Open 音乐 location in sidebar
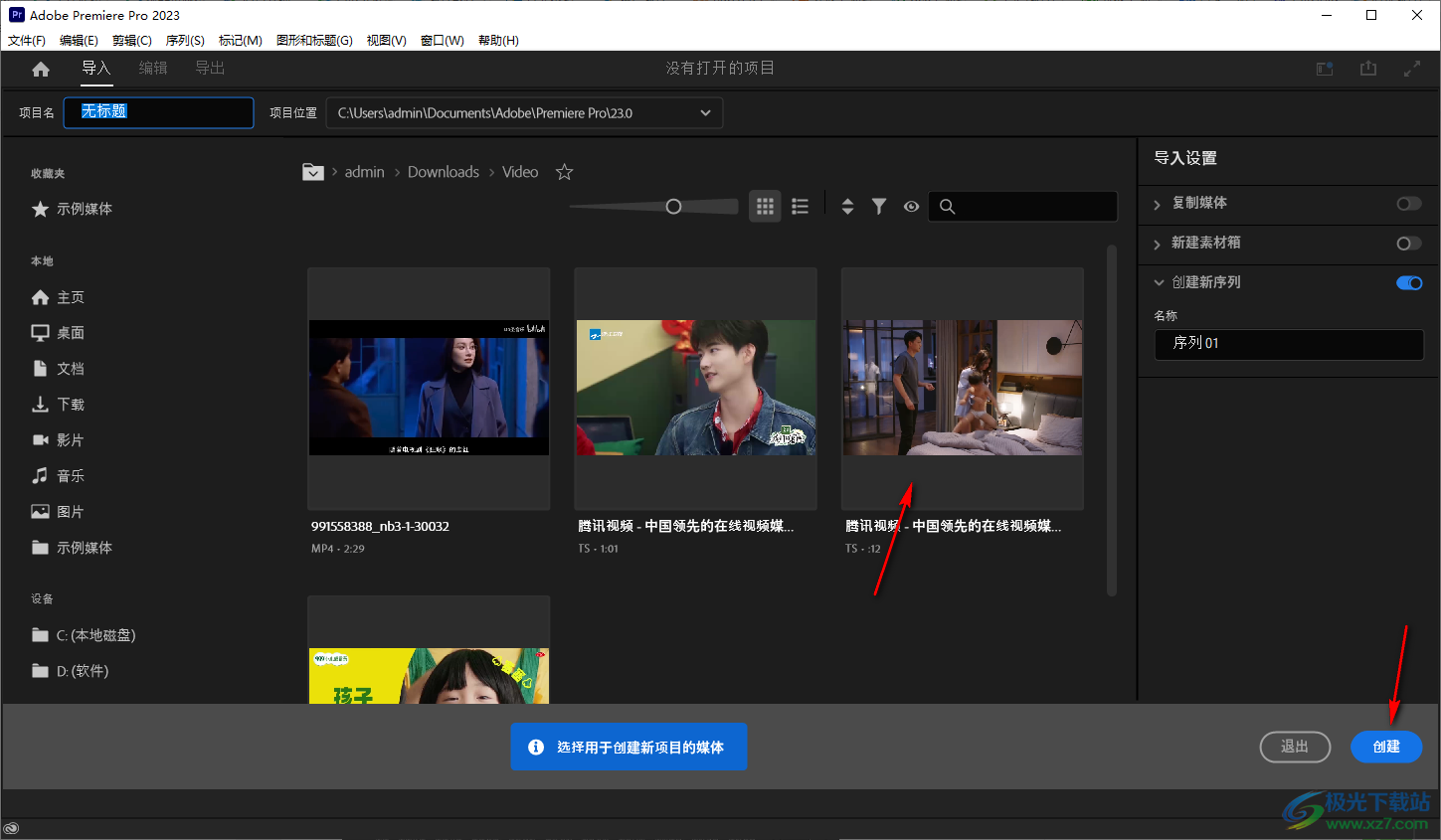 click(58, 476)
